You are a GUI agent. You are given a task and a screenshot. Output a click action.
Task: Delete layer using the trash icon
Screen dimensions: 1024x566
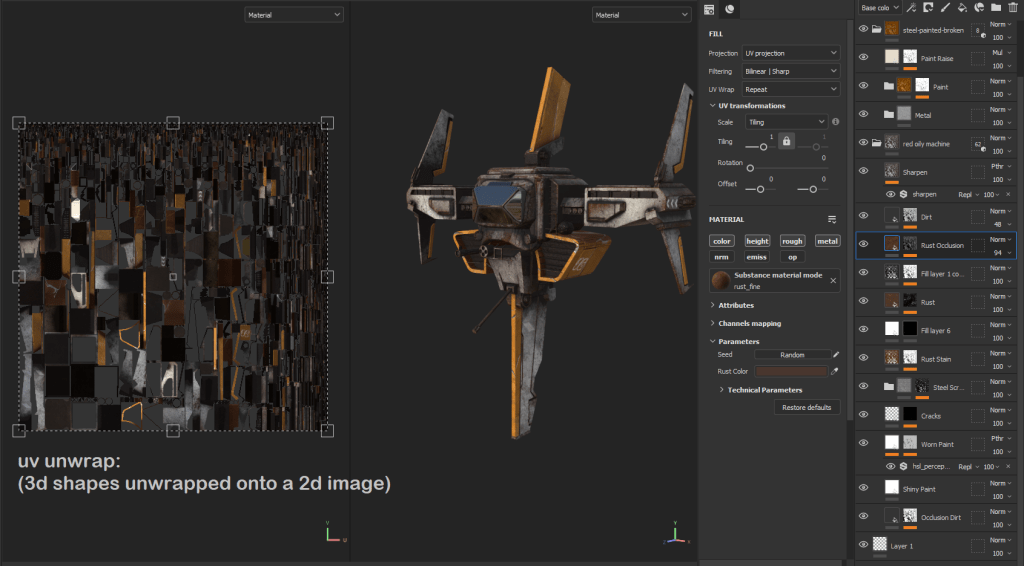1013,8
